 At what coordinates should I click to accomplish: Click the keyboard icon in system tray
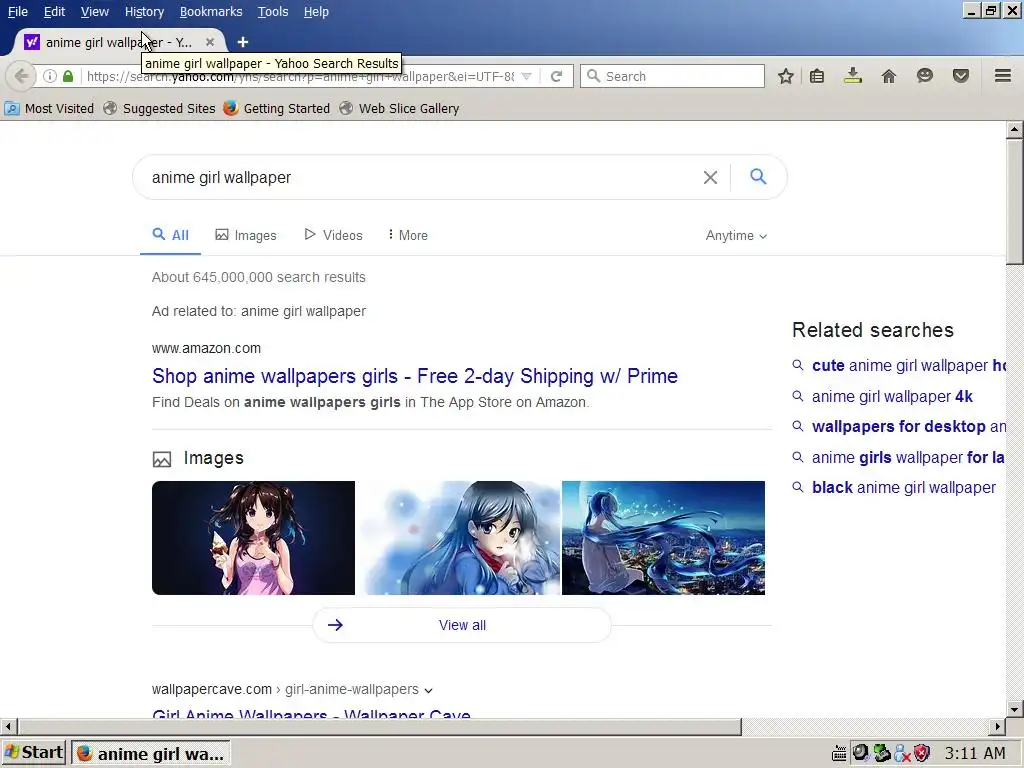pyautogui.click(x=839, y=754)
